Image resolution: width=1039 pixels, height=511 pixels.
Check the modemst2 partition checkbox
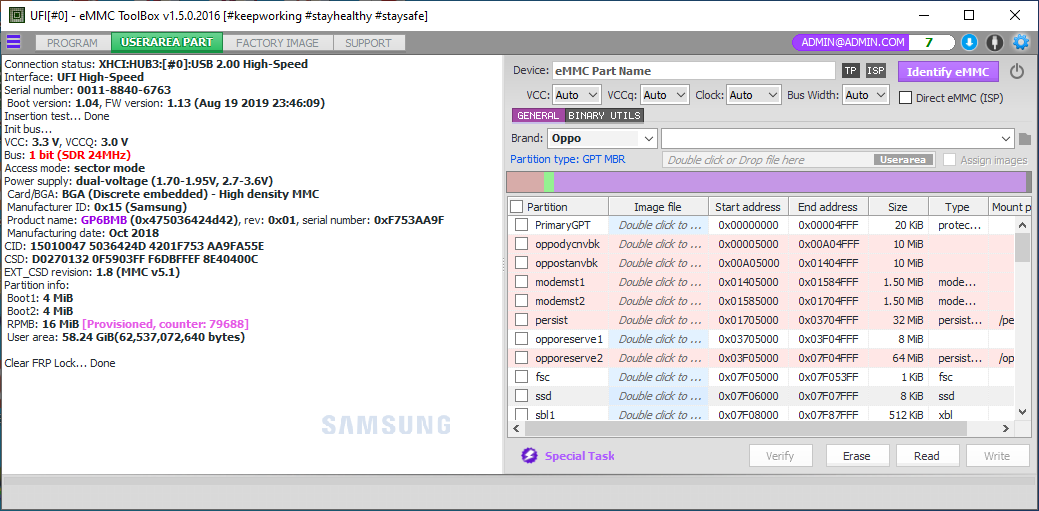tap(521, 301)
